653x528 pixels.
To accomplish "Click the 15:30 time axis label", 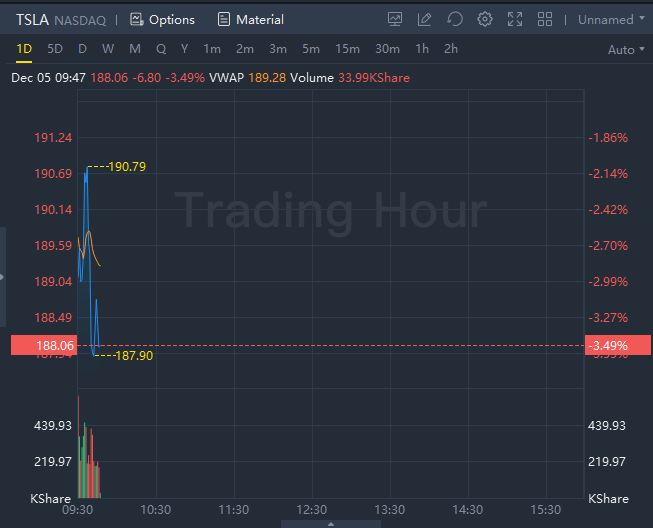I will pos(546,510).
